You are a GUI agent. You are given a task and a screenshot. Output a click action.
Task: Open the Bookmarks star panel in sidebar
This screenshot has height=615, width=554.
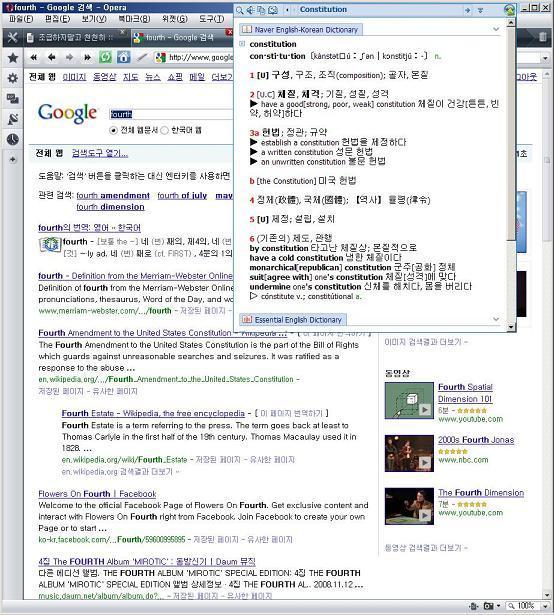[13, 58]
